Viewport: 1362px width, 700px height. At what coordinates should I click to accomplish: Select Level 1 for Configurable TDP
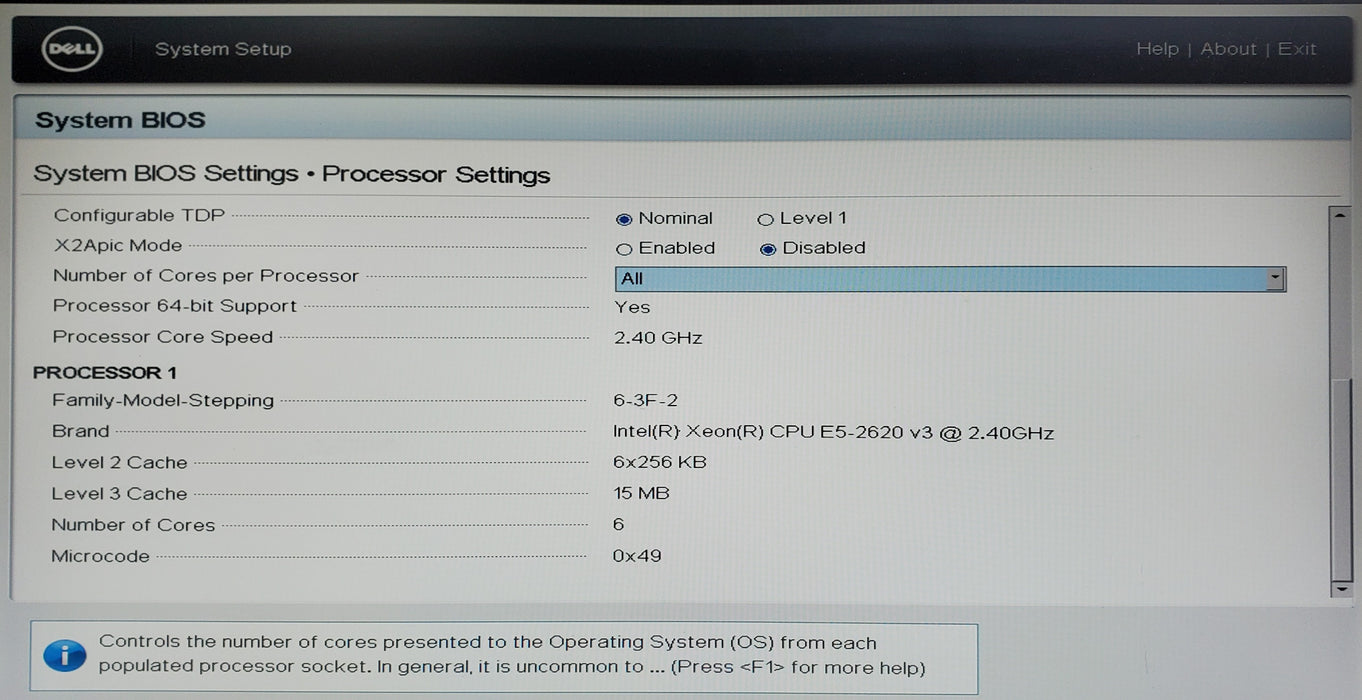click(766, 219)
